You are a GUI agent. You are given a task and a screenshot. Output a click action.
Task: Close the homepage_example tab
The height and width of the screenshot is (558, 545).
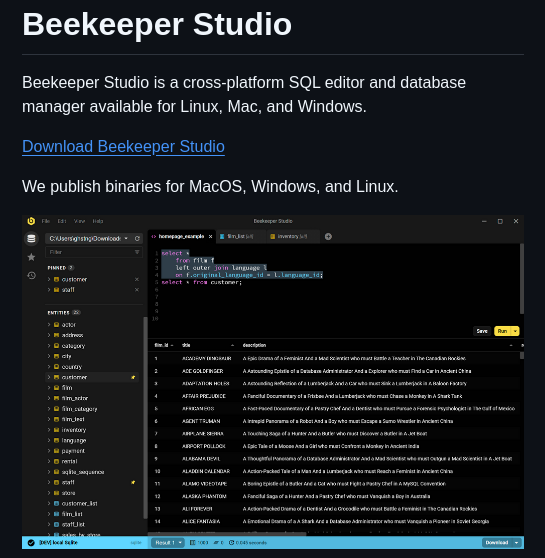click(210, 237)
